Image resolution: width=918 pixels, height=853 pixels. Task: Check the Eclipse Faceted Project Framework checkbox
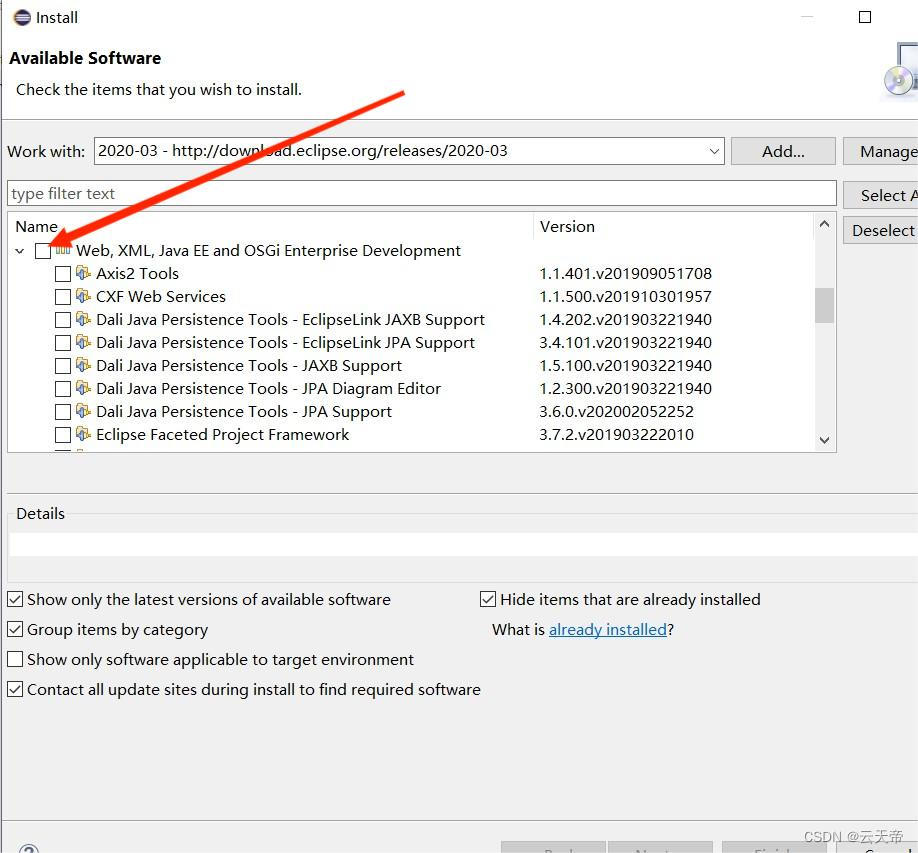[x=63, y=435]
